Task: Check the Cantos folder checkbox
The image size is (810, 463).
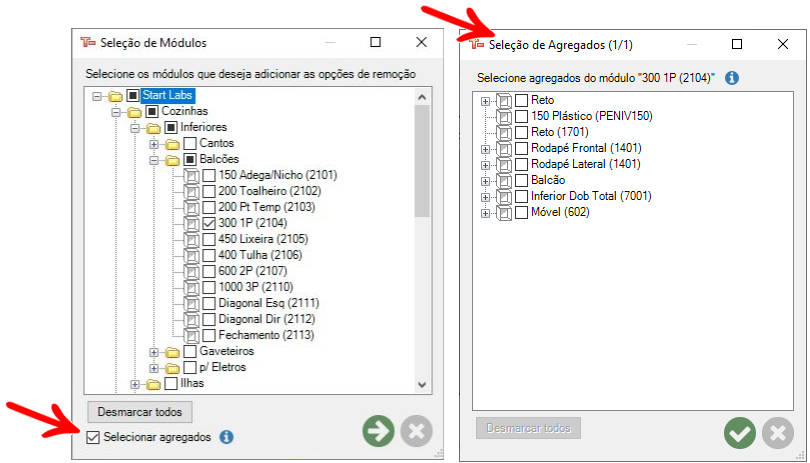Action: [190, 143]
